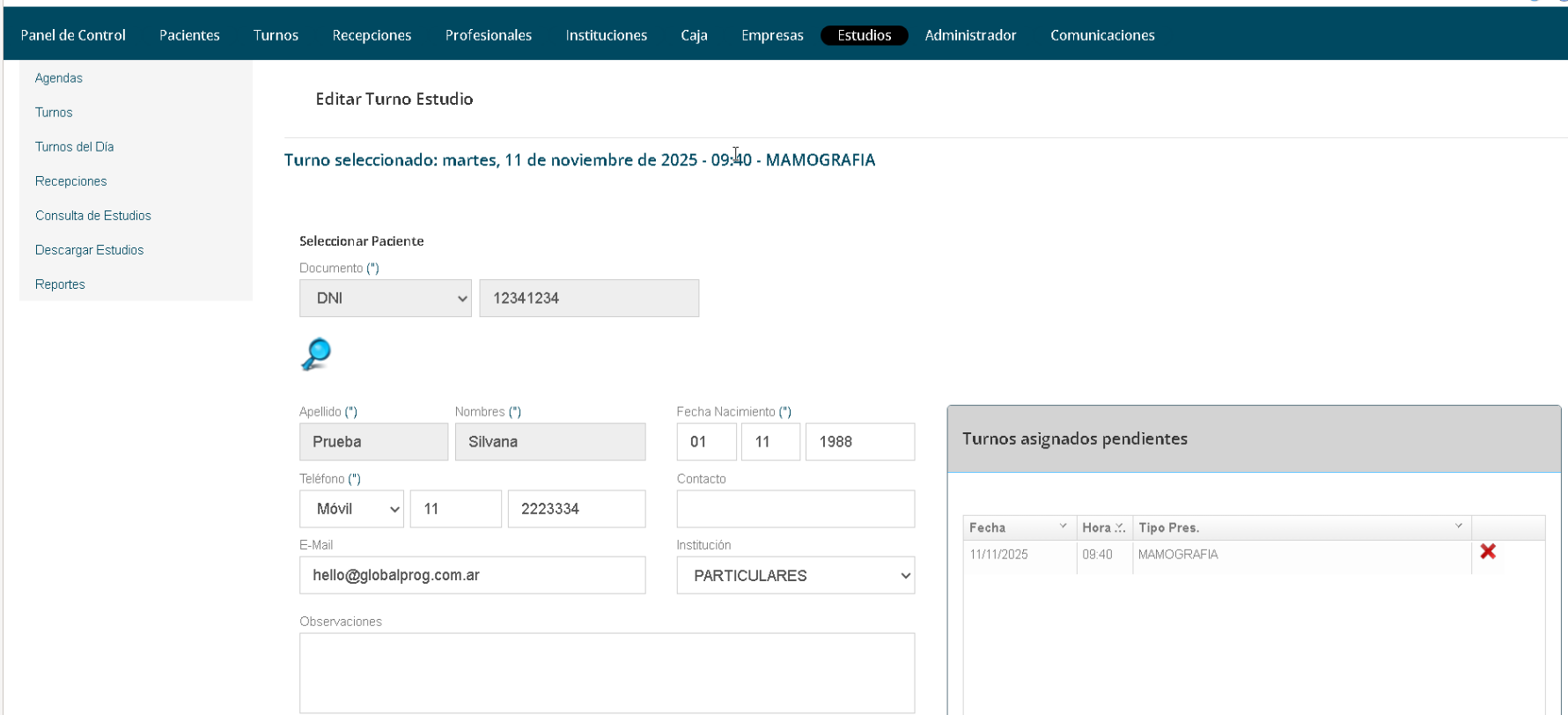The image size is (1568, 715).
Task: Click the document number input field
Action: click(588, 299)
